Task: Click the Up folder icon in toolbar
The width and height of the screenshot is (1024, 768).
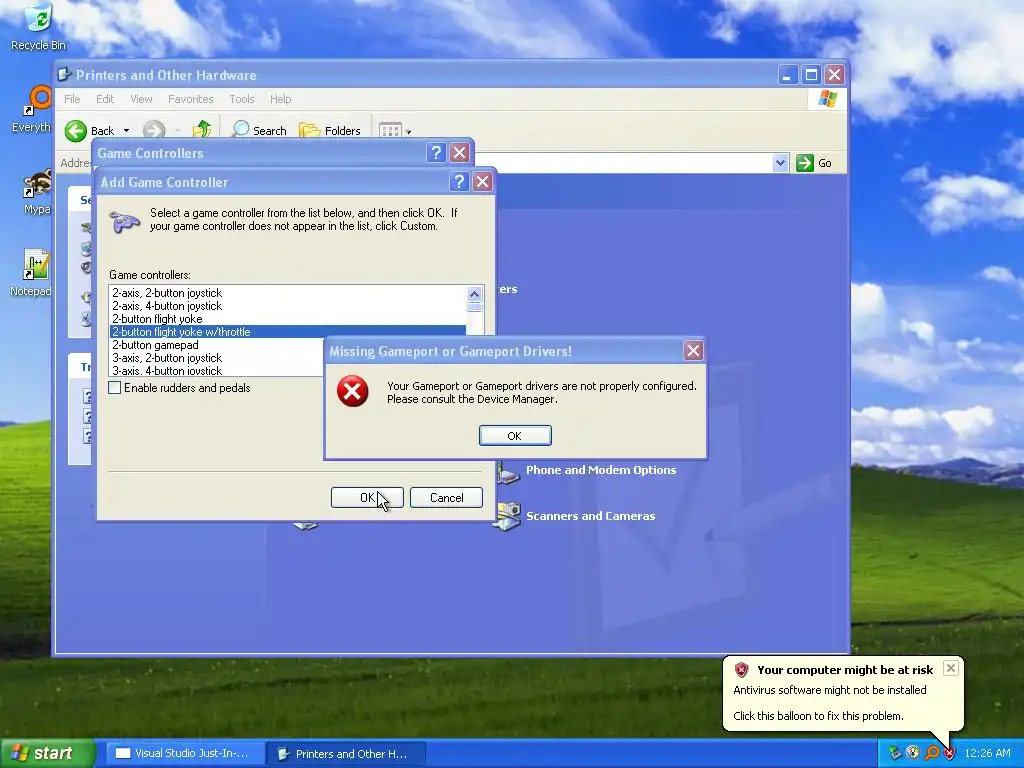Action: click(x=202, y=130)
